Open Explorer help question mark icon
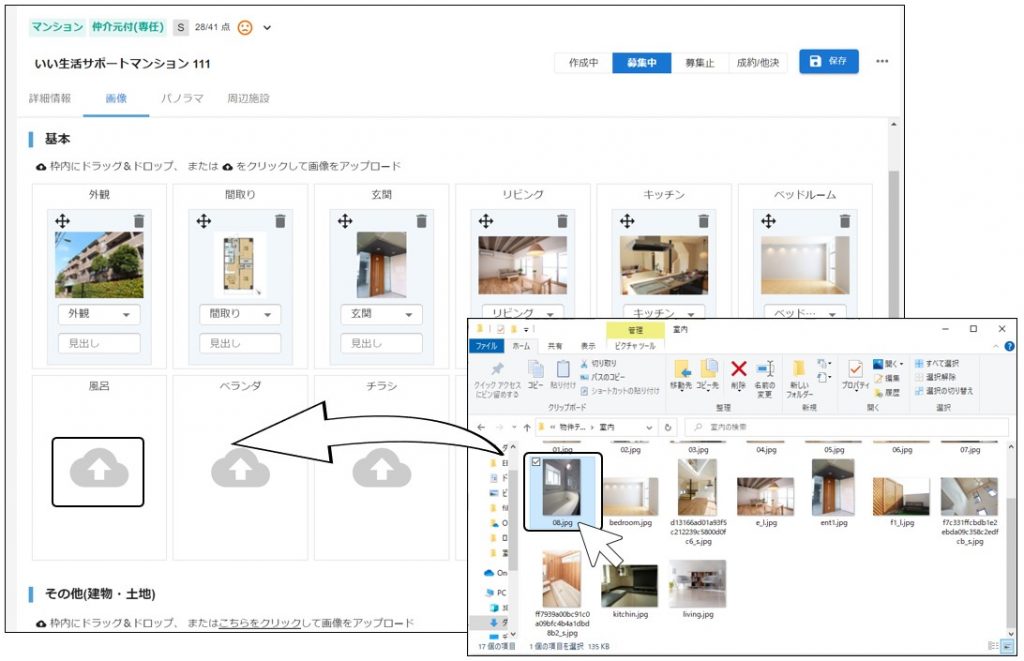 coord(1009,346)
